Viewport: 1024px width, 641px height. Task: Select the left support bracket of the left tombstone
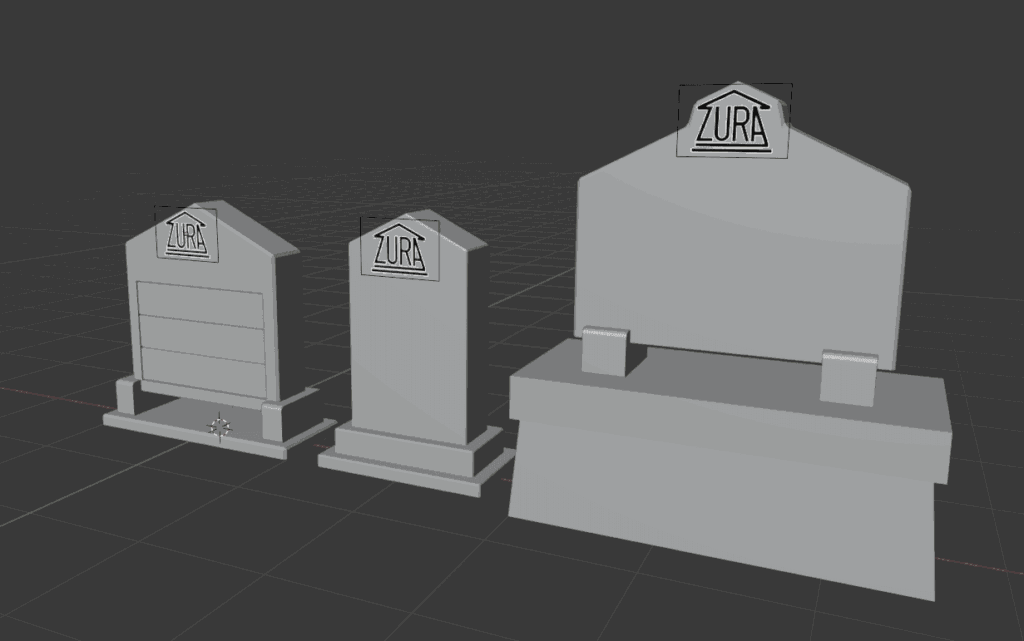pos(125,396)
